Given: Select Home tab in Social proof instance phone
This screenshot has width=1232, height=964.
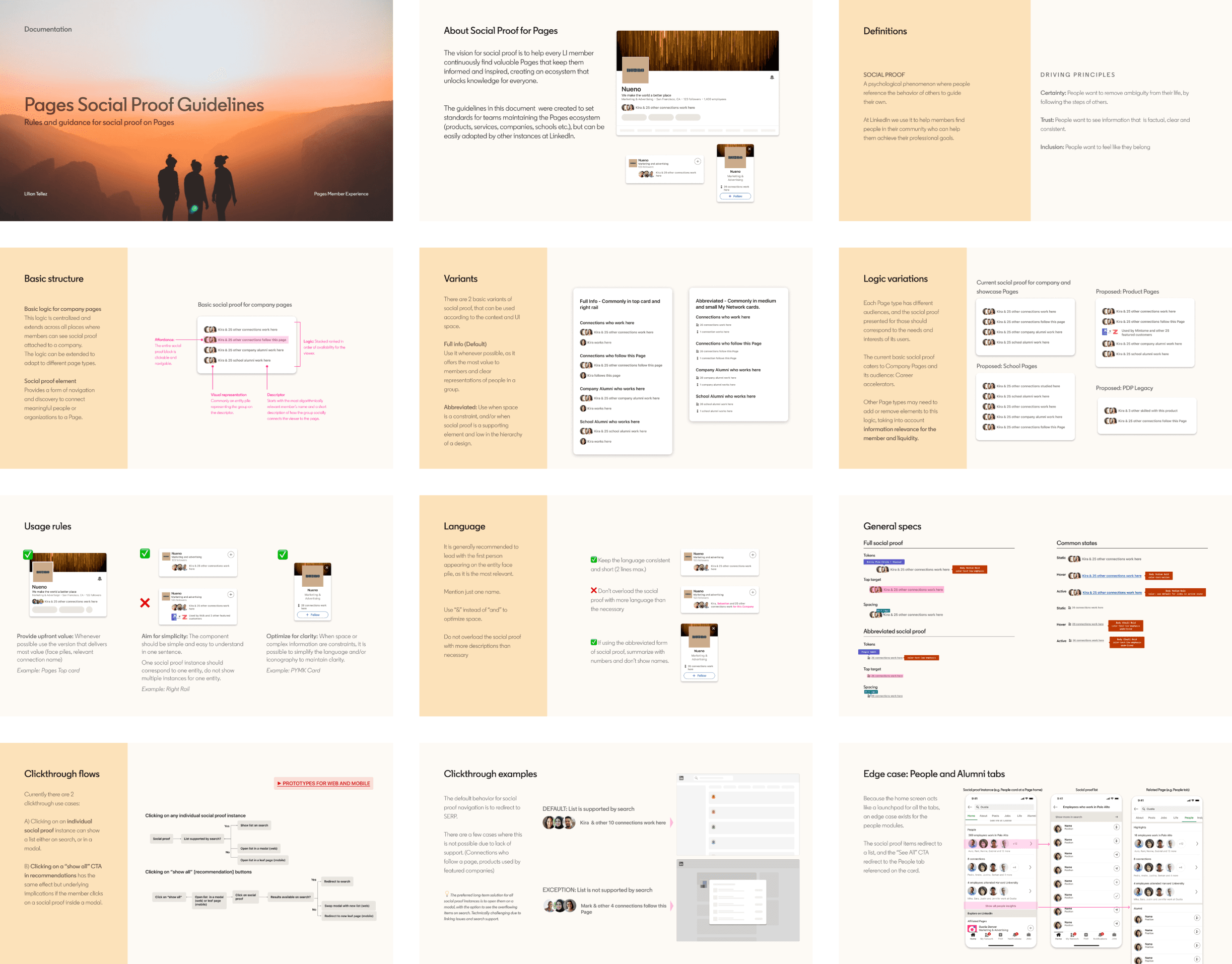Looking at the screenshot, I should tap(971, 815).
